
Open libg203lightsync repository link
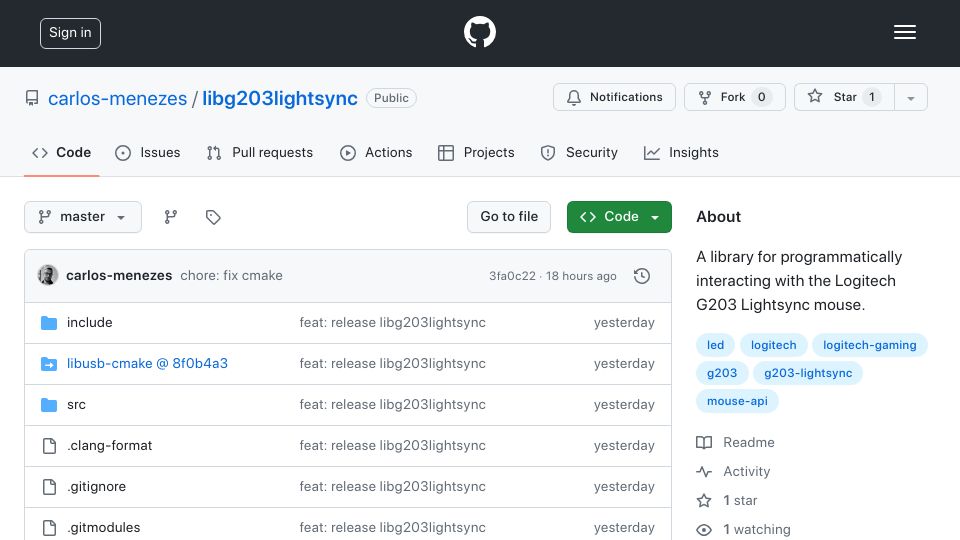click(280, 99)
